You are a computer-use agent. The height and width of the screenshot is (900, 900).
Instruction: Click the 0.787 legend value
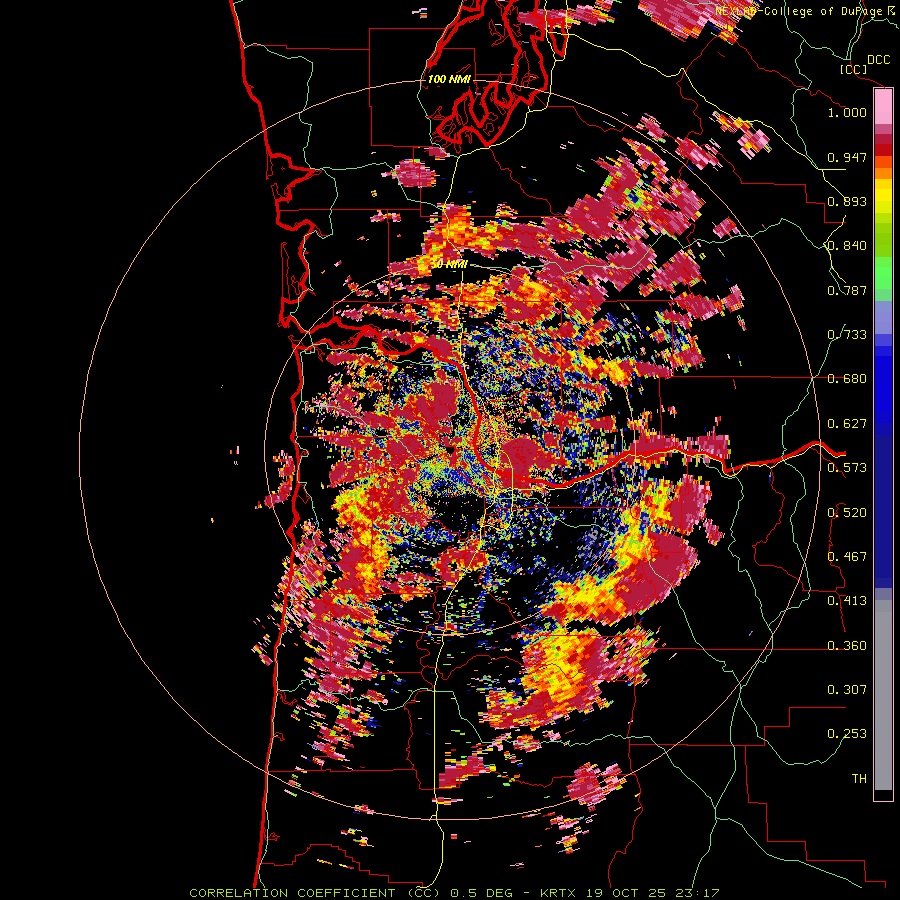pyautogui.click(x=847, y=290)
